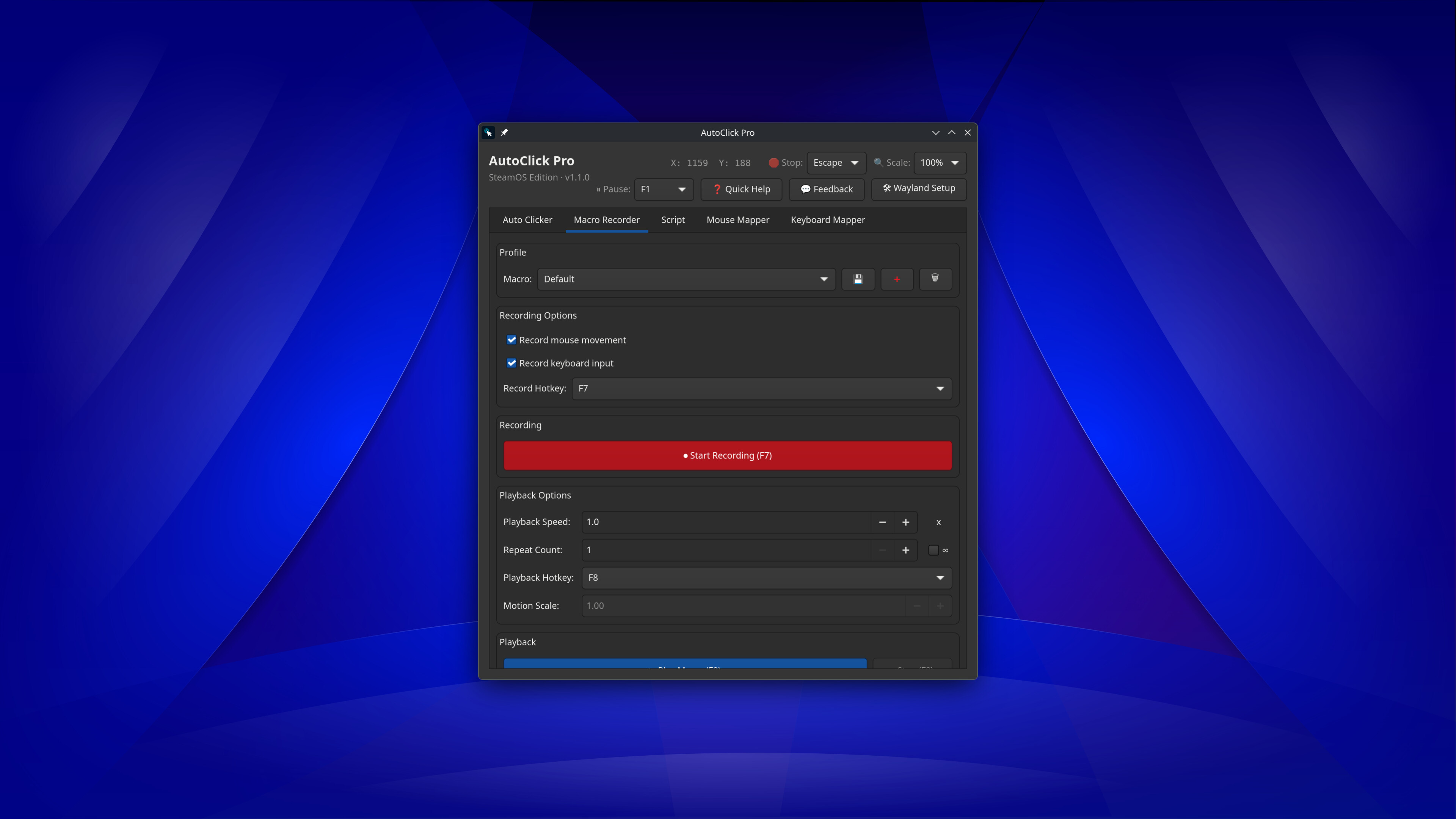1456x819 pixels.
Task: Uncheck Record mouse movement
Action: [x=511, y=340]
